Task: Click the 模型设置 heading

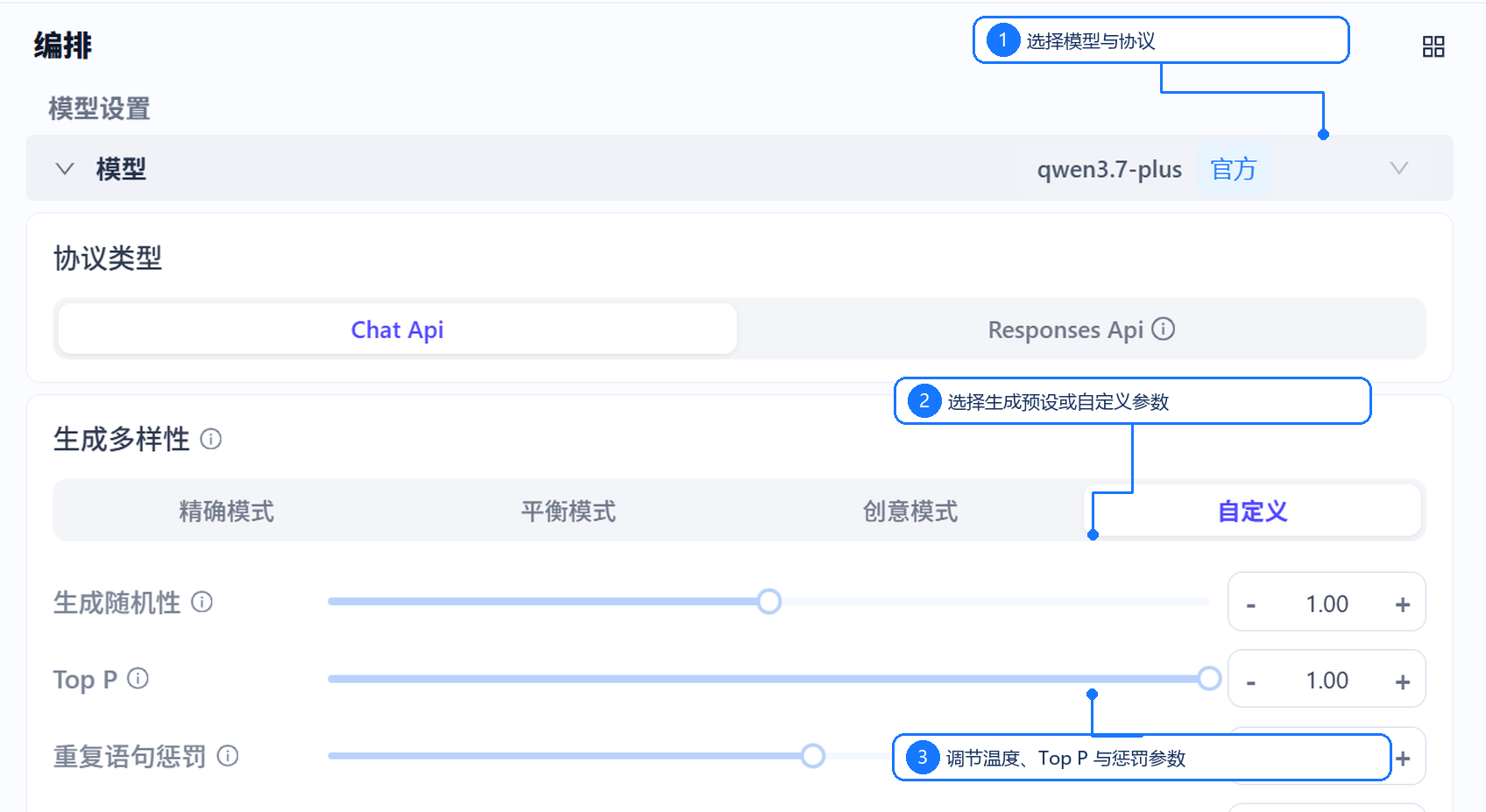Action: pyautogui.click(x=99, y=109)
